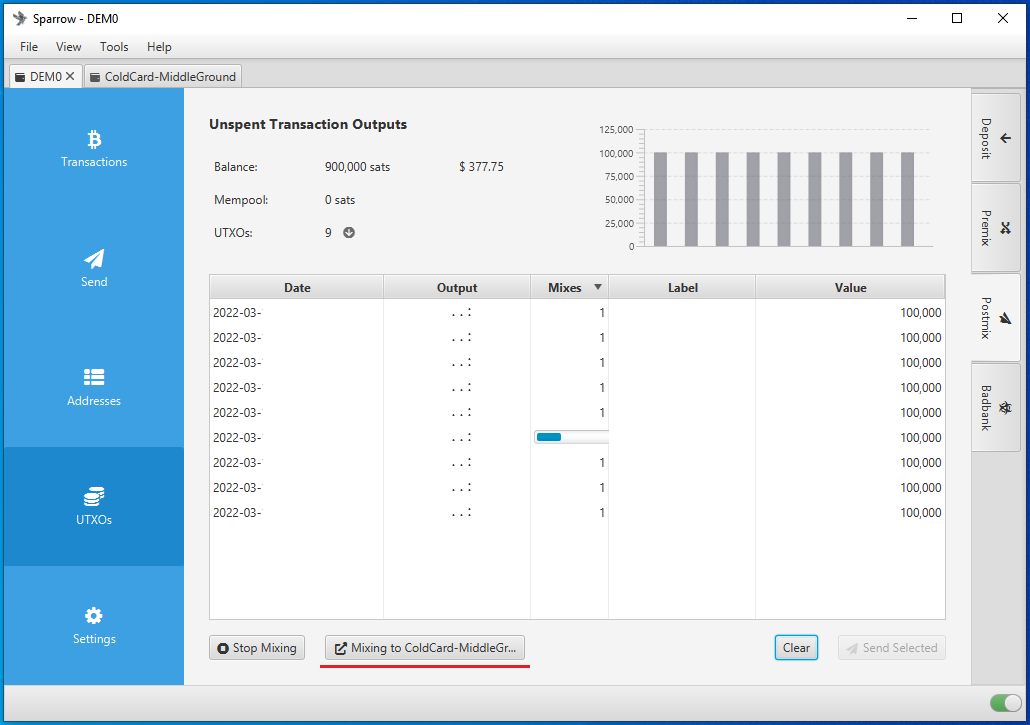Click Mixing to ColdCard-MiddleGr... button

pyautogui.click(x=425, y=648)
